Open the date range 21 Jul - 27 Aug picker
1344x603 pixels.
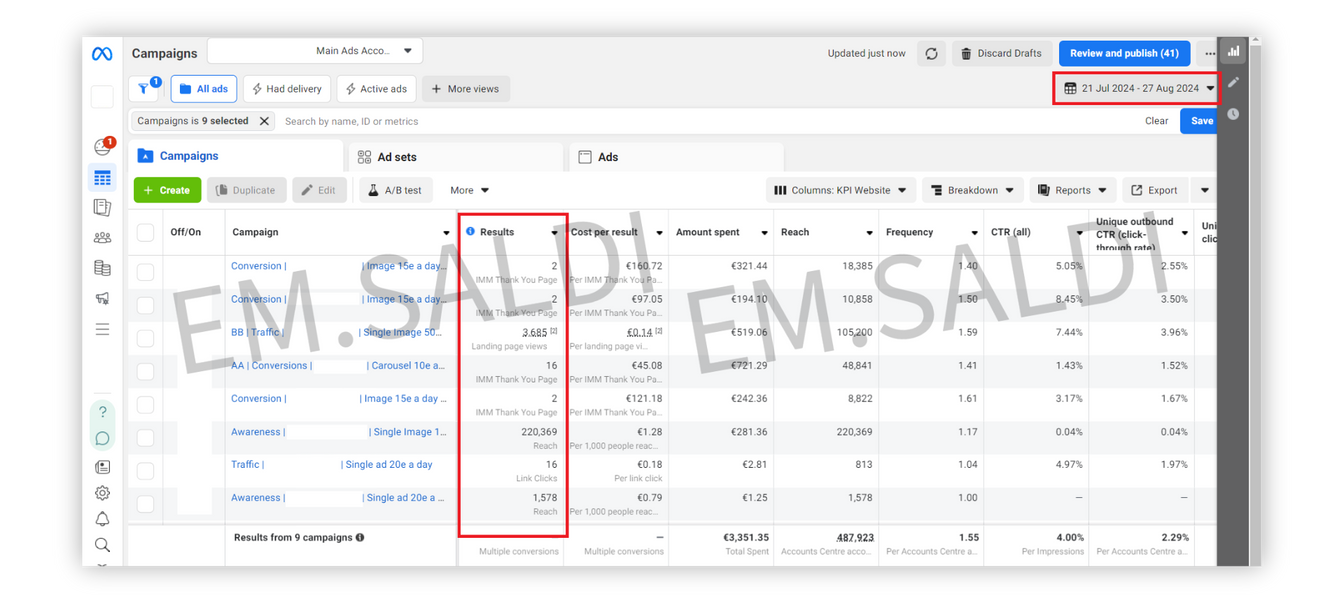tap(1138, 88)
